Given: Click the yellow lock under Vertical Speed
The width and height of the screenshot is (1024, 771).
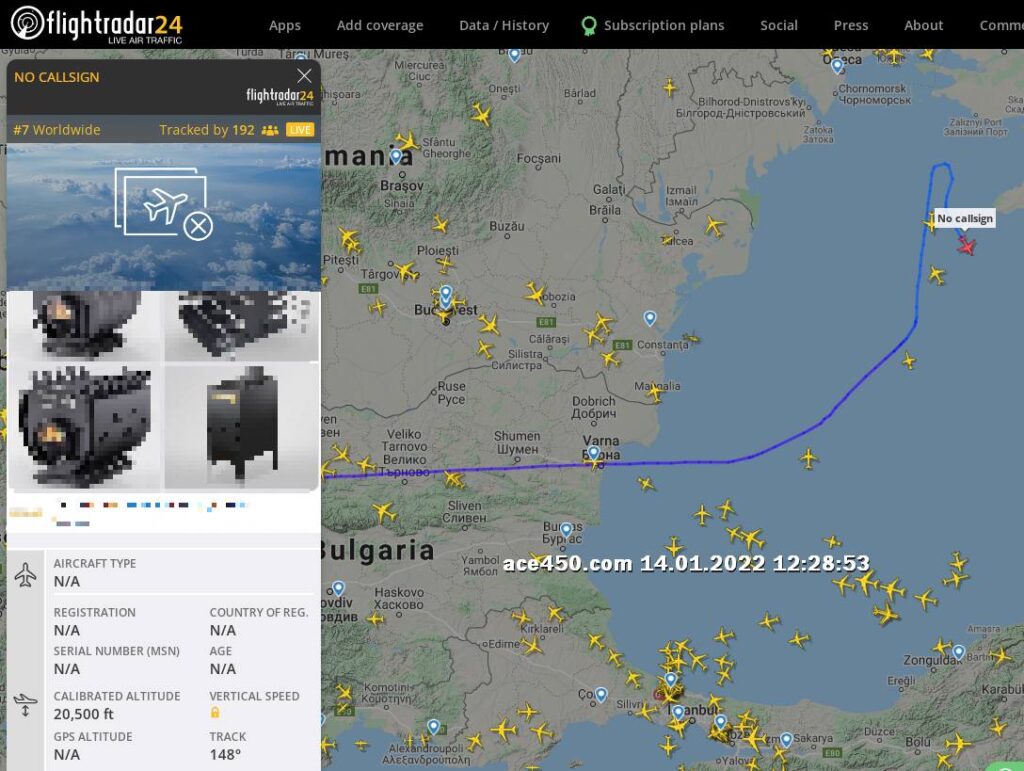Looking at the screenshot, I should click(215, 713).
